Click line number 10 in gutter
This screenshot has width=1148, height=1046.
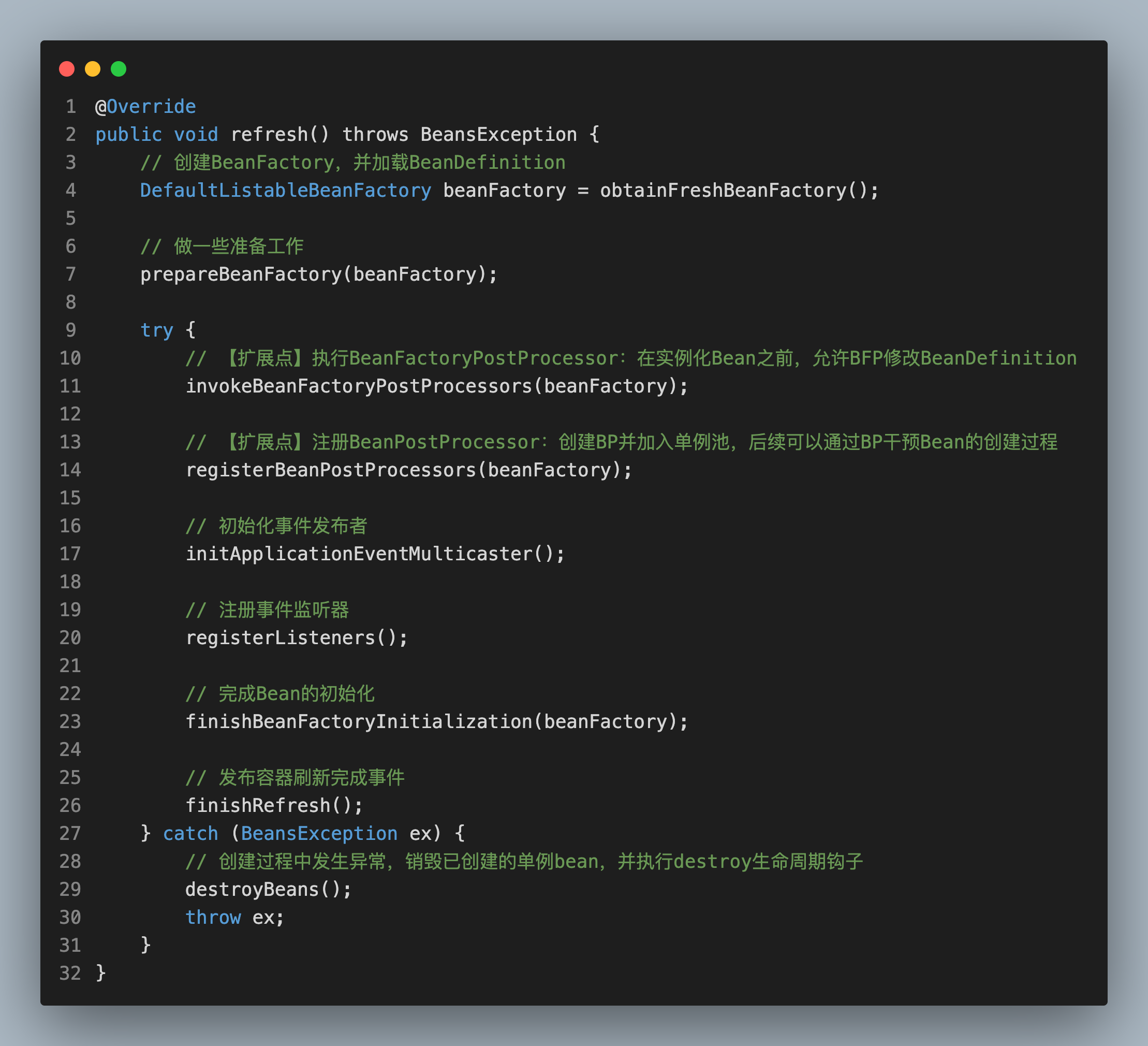(70, 358)
